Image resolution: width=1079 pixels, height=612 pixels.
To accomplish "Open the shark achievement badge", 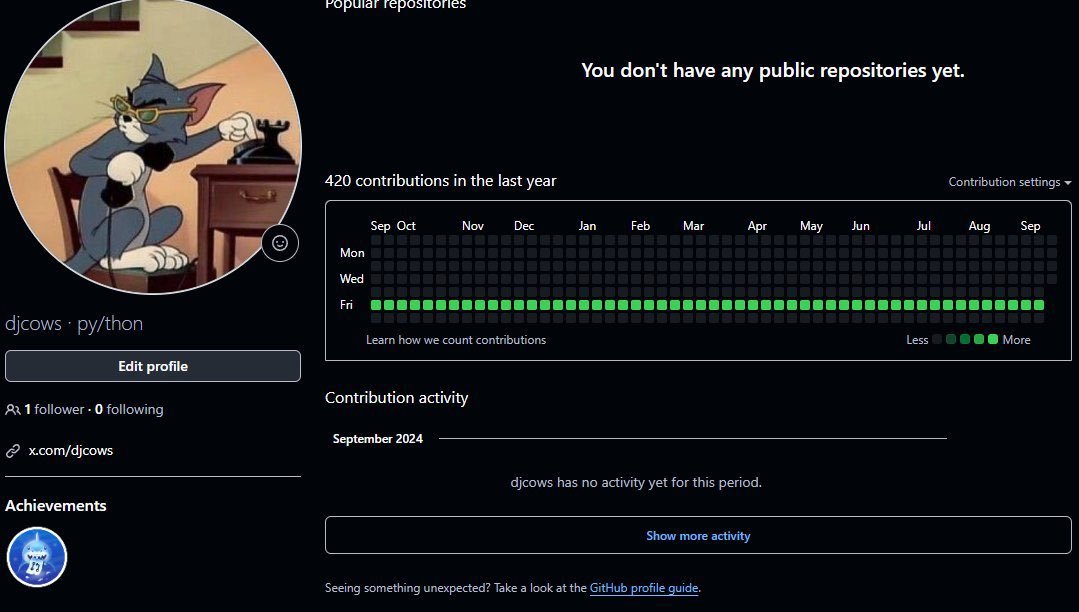I will coord(36,557).
